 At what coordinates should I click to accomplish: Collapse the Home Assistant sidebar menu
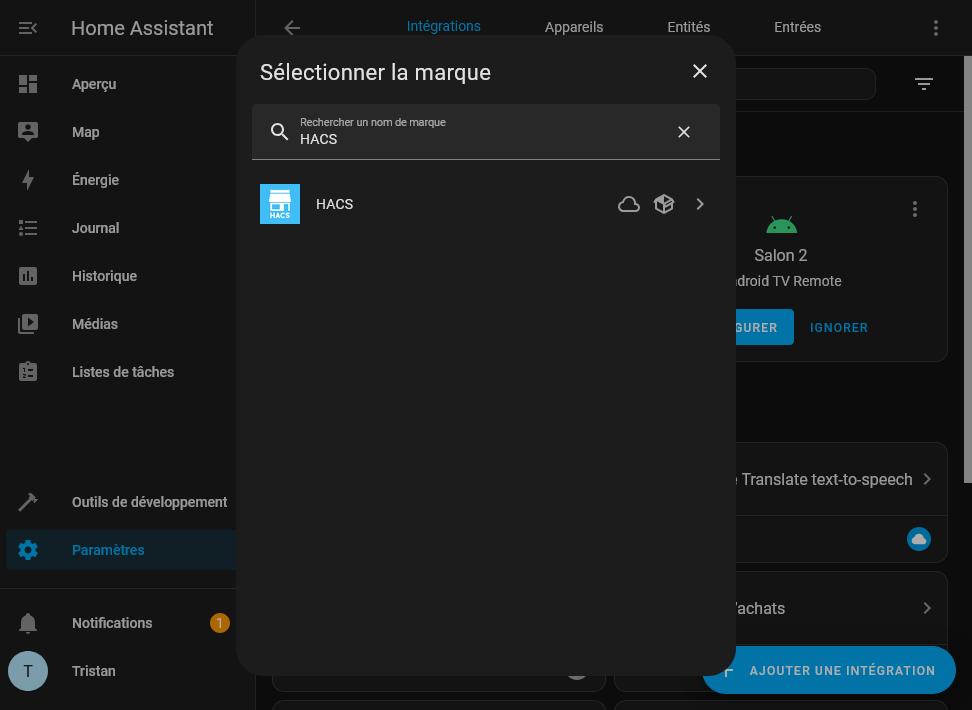pos(28,28)
